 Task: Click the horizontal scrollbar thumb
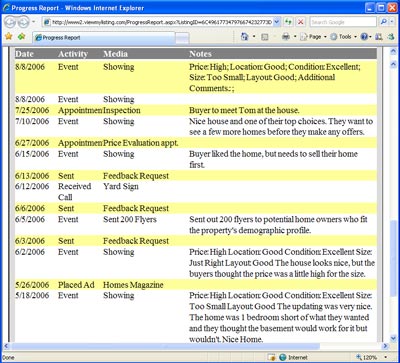165,346
